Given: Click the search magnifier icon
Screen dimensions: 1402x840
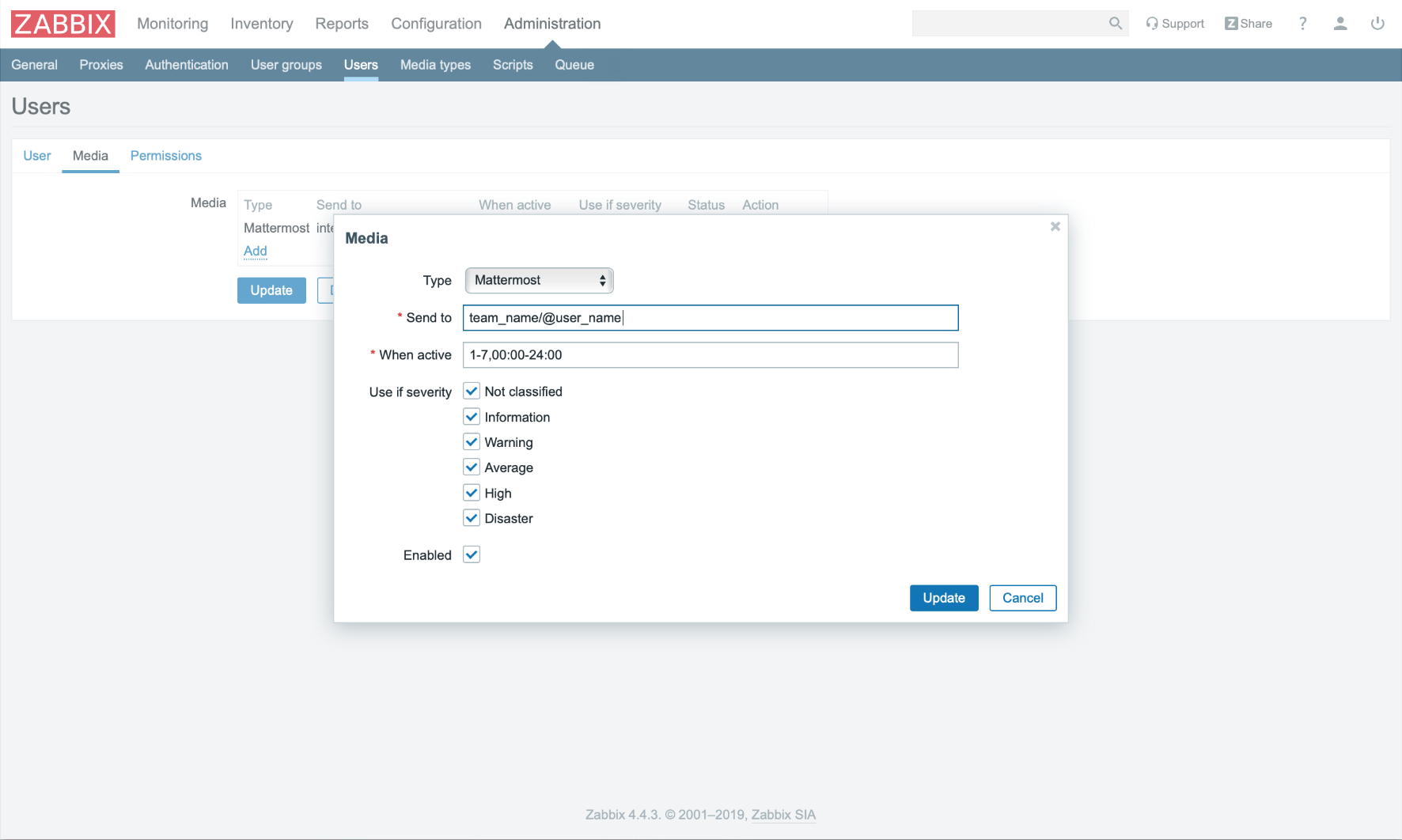Looking at the screenshot, I should point(1115,24).
